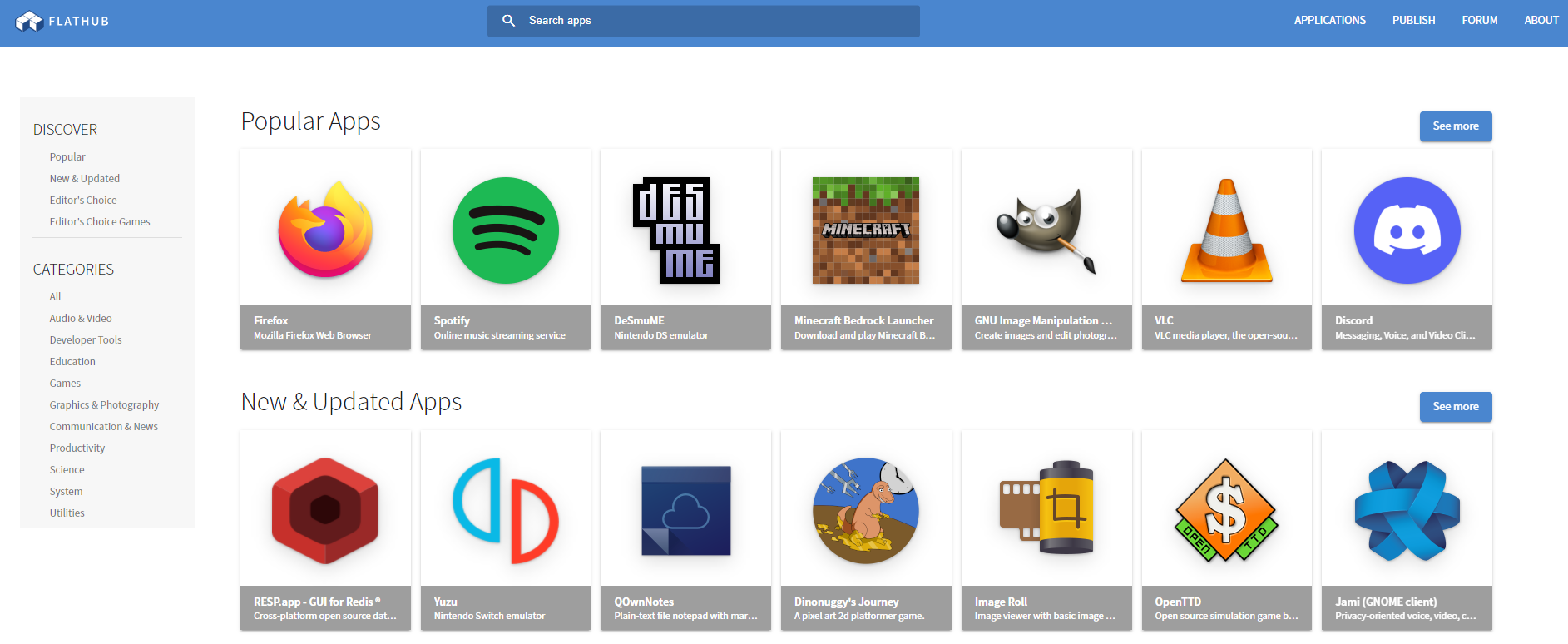Select the System category

(66, 491)
